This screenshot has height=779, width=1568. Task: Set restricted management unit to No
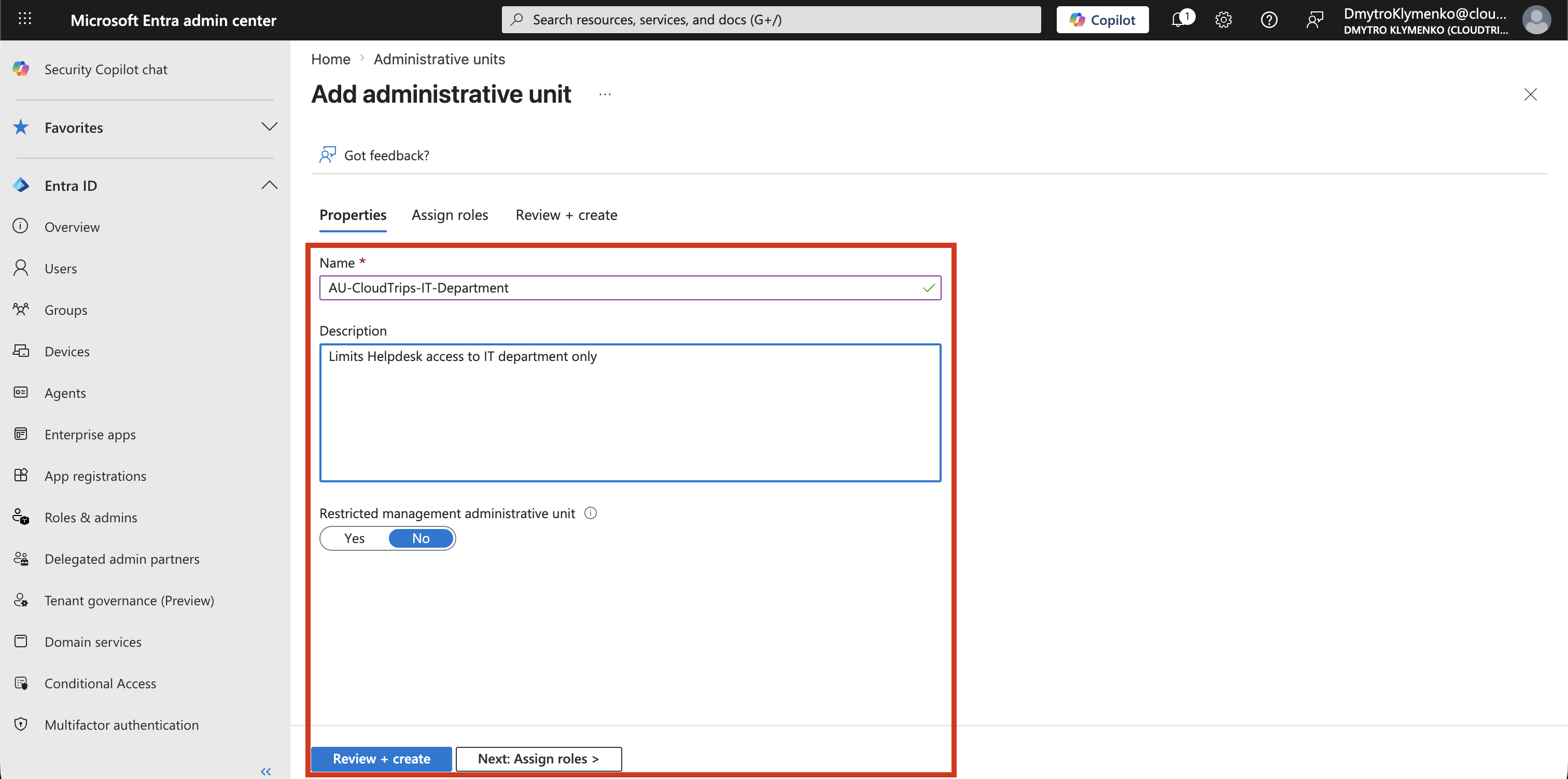[421, 538]
